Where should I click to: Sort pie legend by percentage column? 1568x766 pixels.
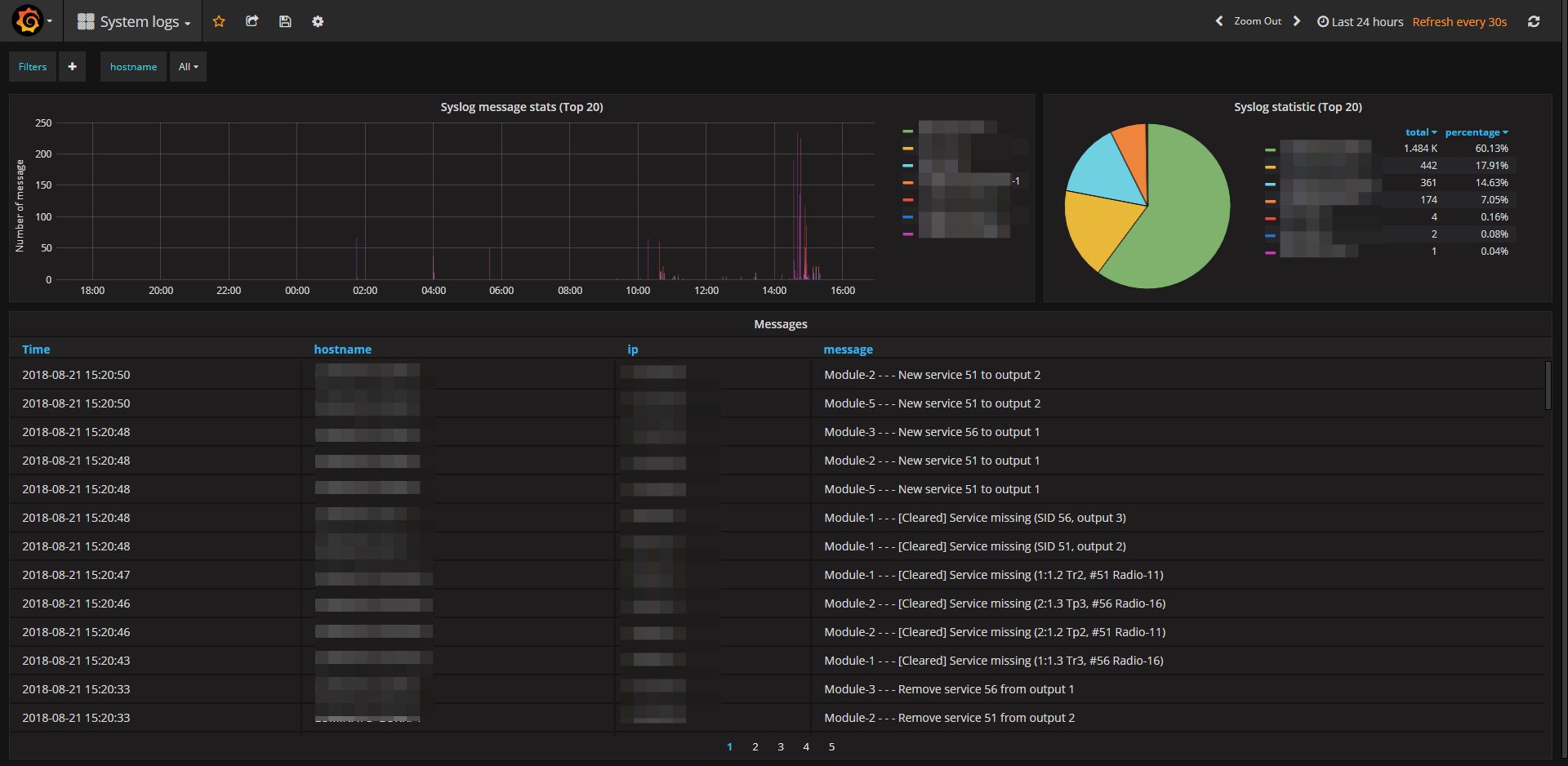[1476, 132]
